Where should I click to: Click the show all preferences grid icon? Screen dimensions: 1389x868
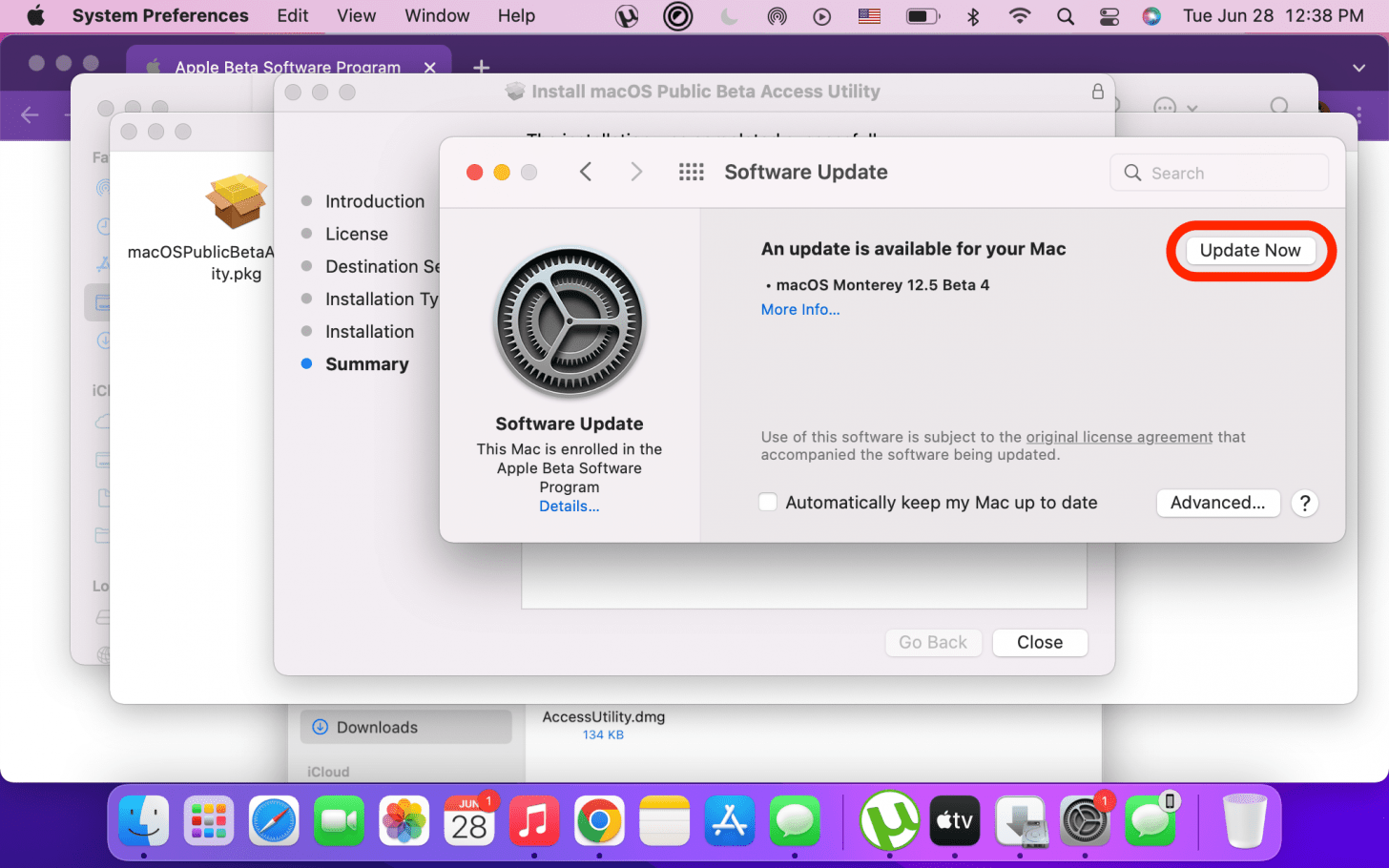pyautogui.click(x=691, y=173)
